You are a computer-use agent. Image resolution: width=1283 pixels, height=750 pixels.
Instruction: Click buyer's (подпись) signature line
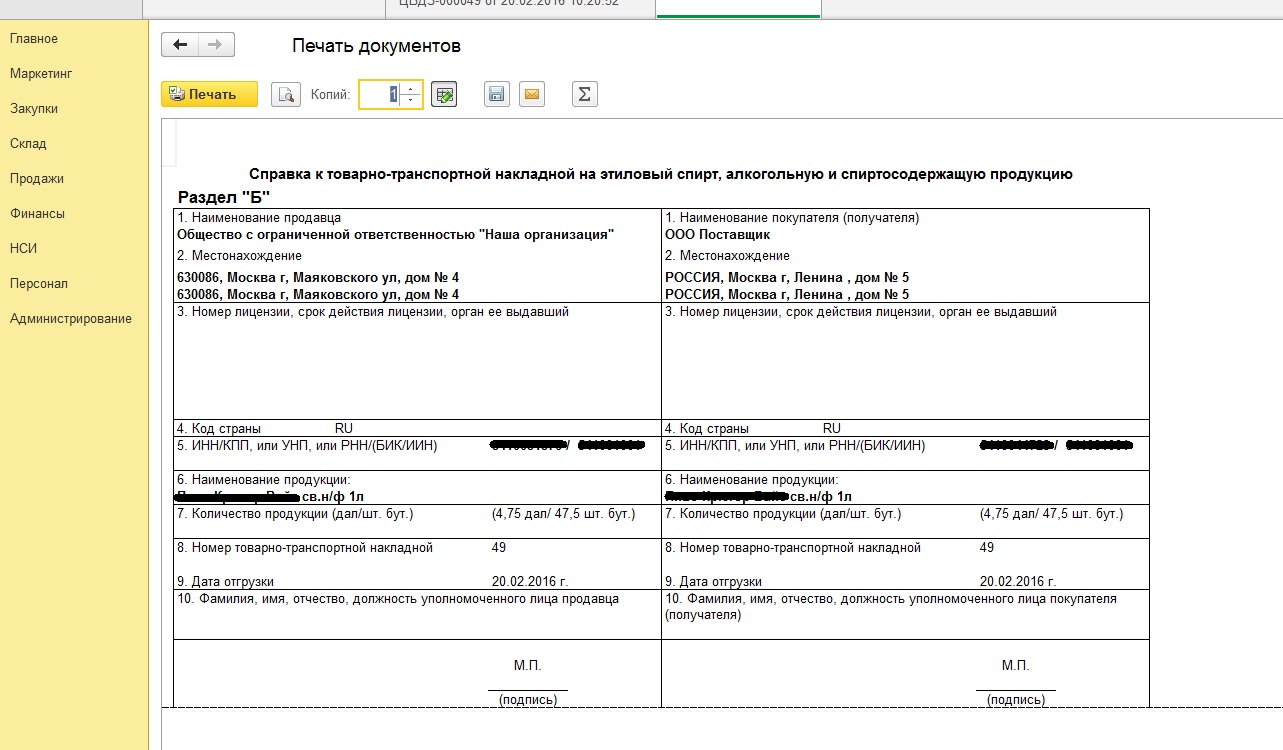pos(1016,700)
